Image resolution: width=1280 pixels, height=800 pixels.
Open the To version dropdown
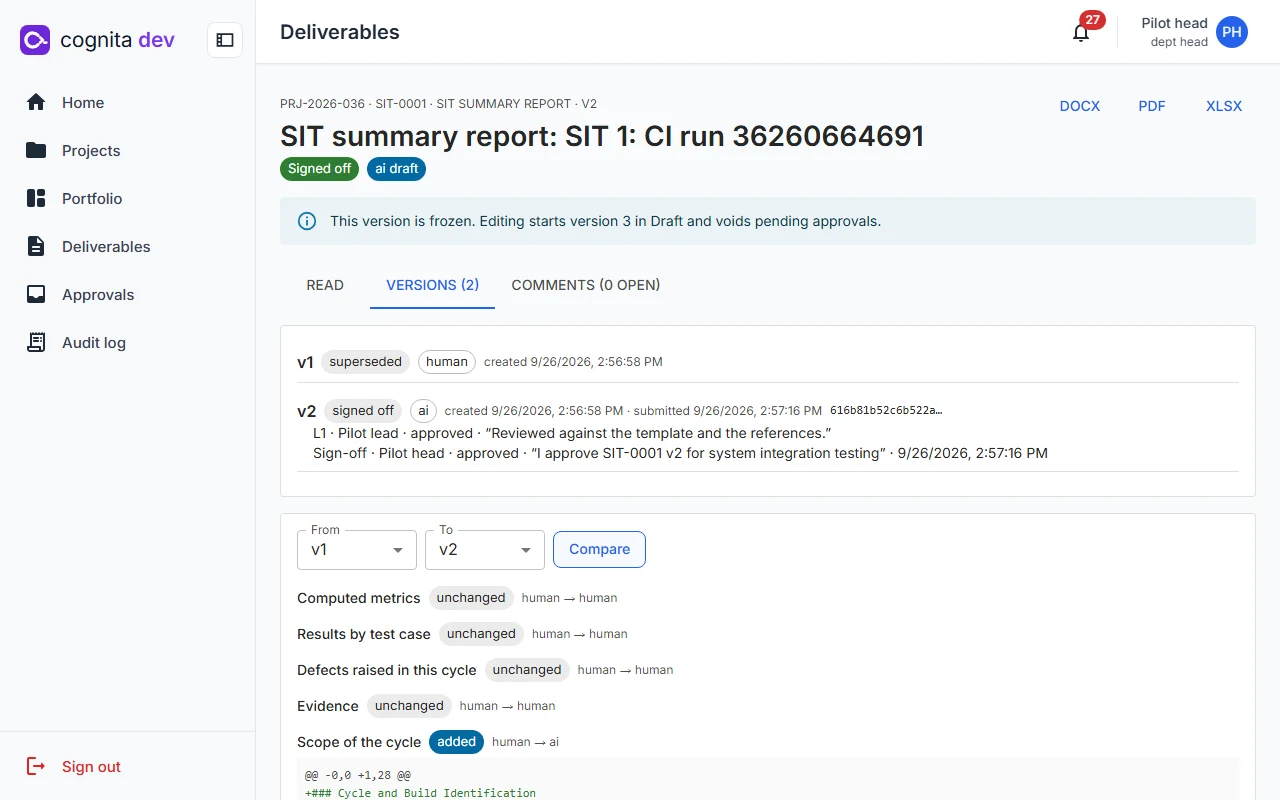click(485, 549)
